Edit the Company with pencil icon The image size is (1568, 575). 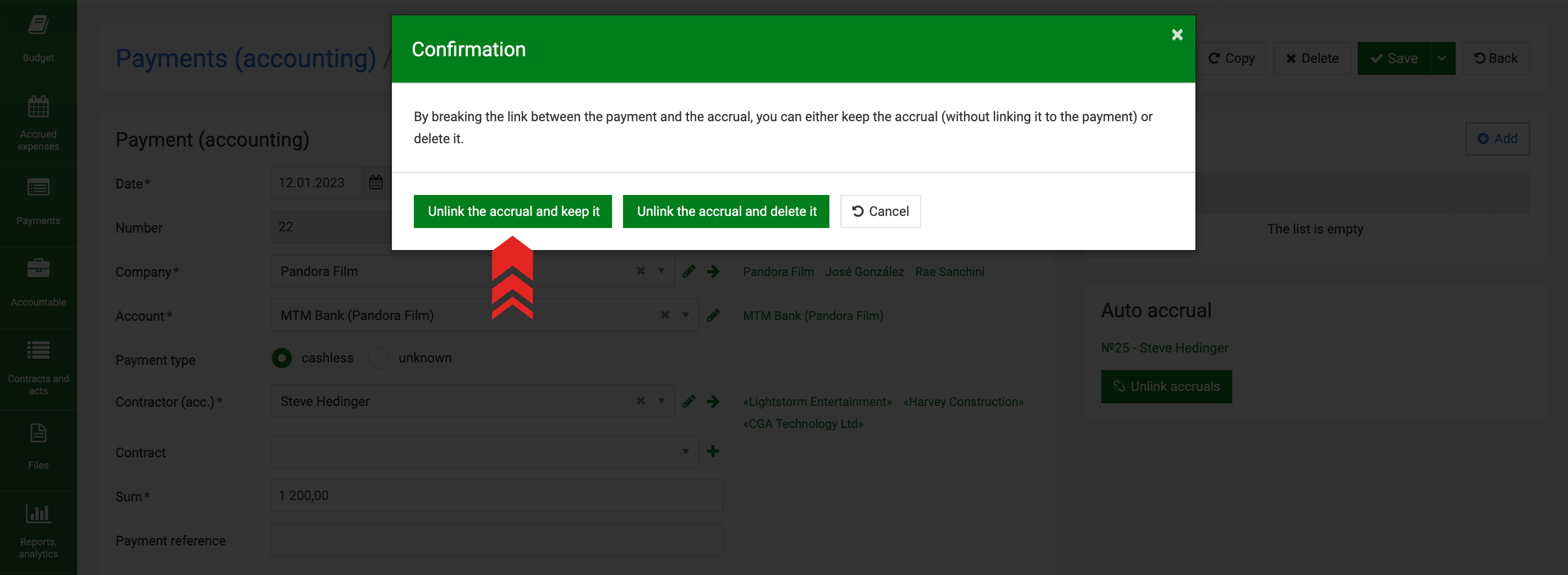click(x=689, y=272)
